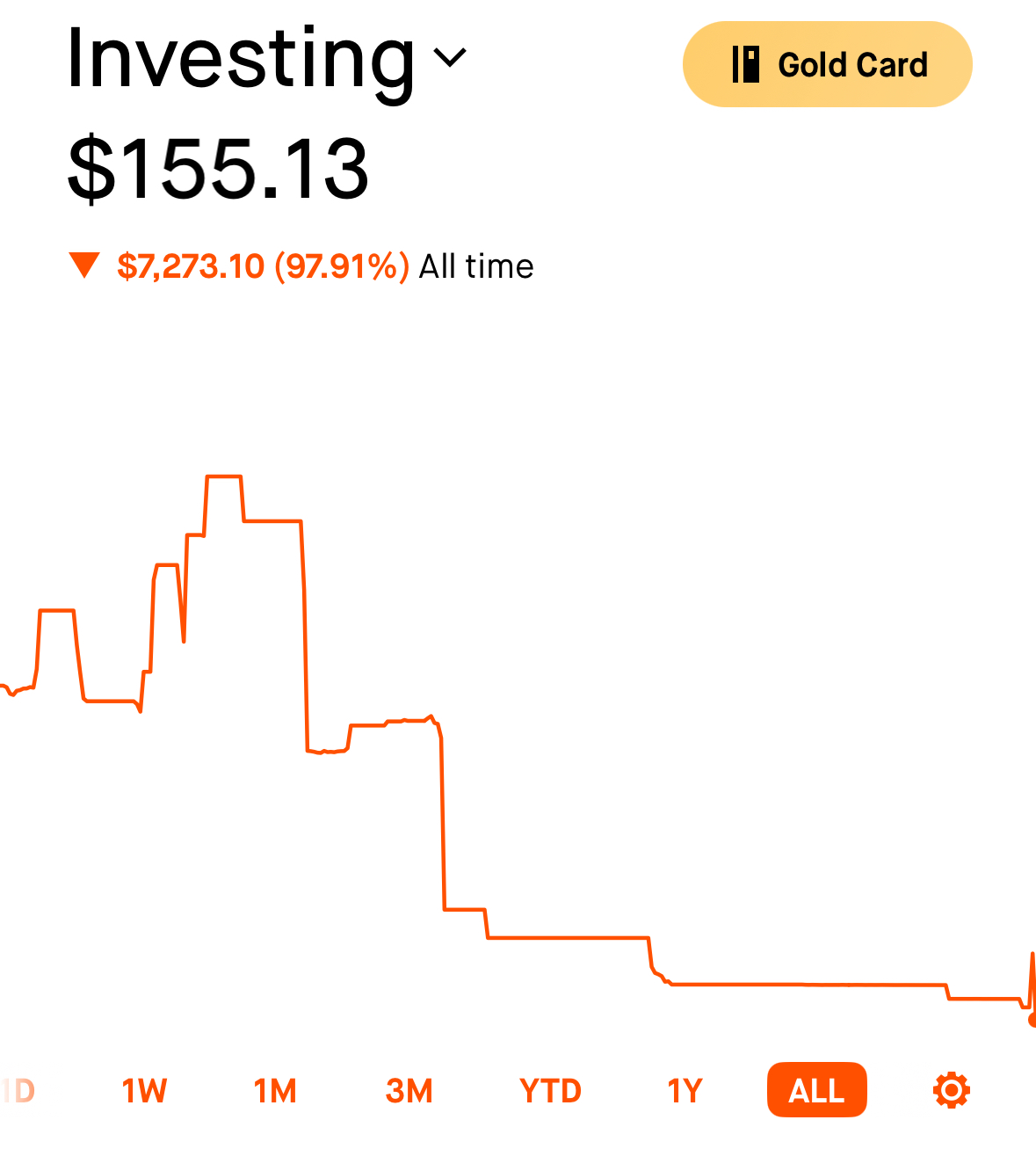This screenshot has width=1036, height=1149.
Task: Open chart settings gear icon
Action: [x=951, y=1091]
